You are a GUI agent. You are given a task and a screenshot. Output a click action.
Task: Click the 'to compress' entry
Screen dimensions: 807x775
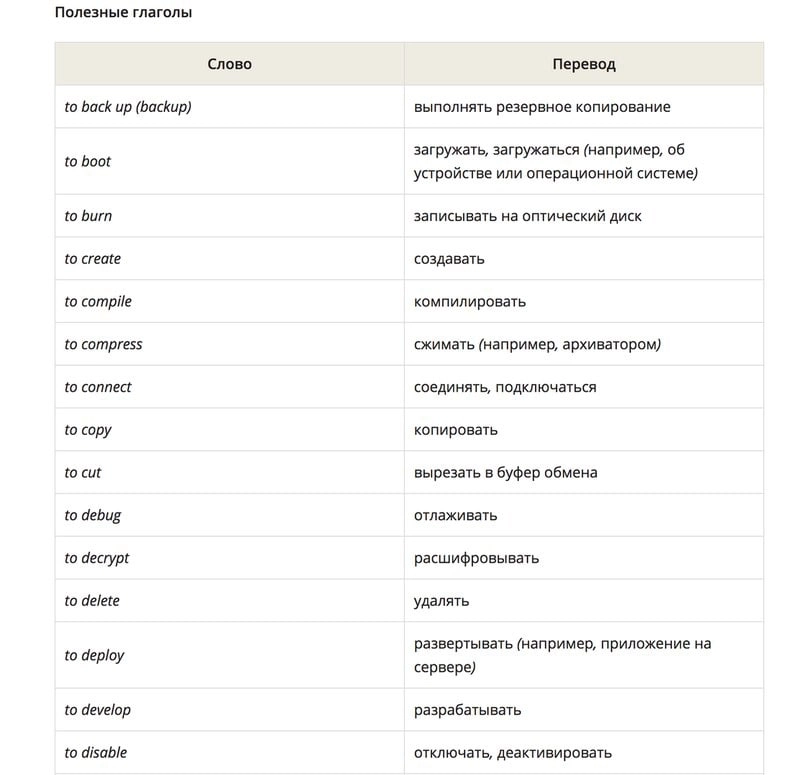coord(103,344)
